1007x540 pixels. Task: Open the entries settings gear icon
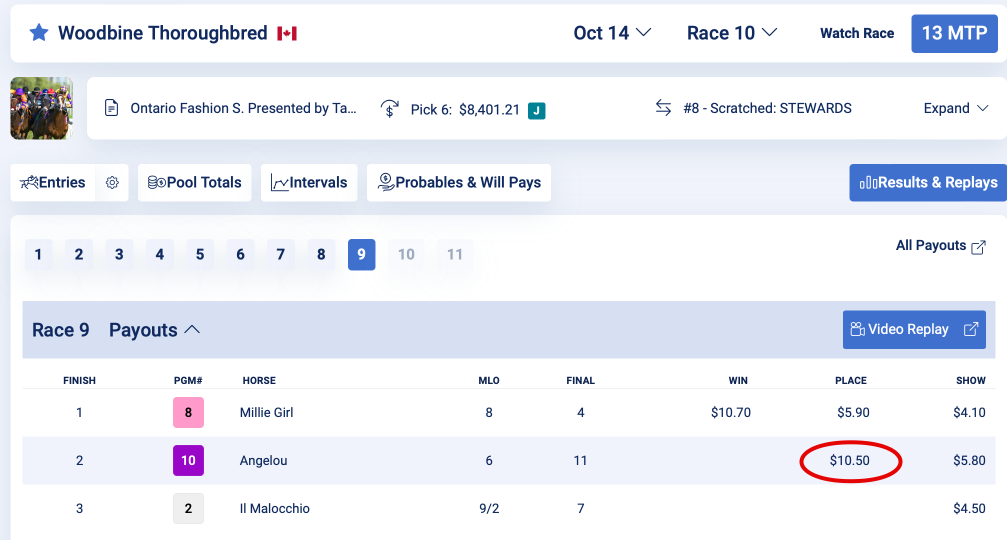pos(112,182)
